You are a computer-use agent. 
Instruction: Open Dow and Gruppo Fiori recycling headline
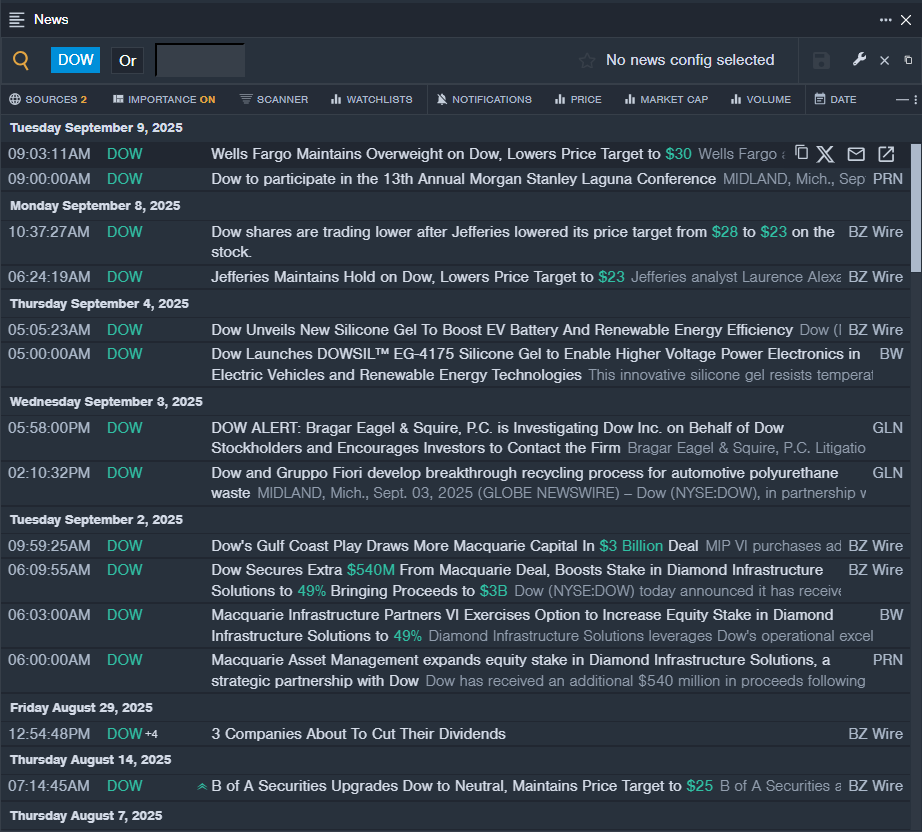tap(525, 483)
